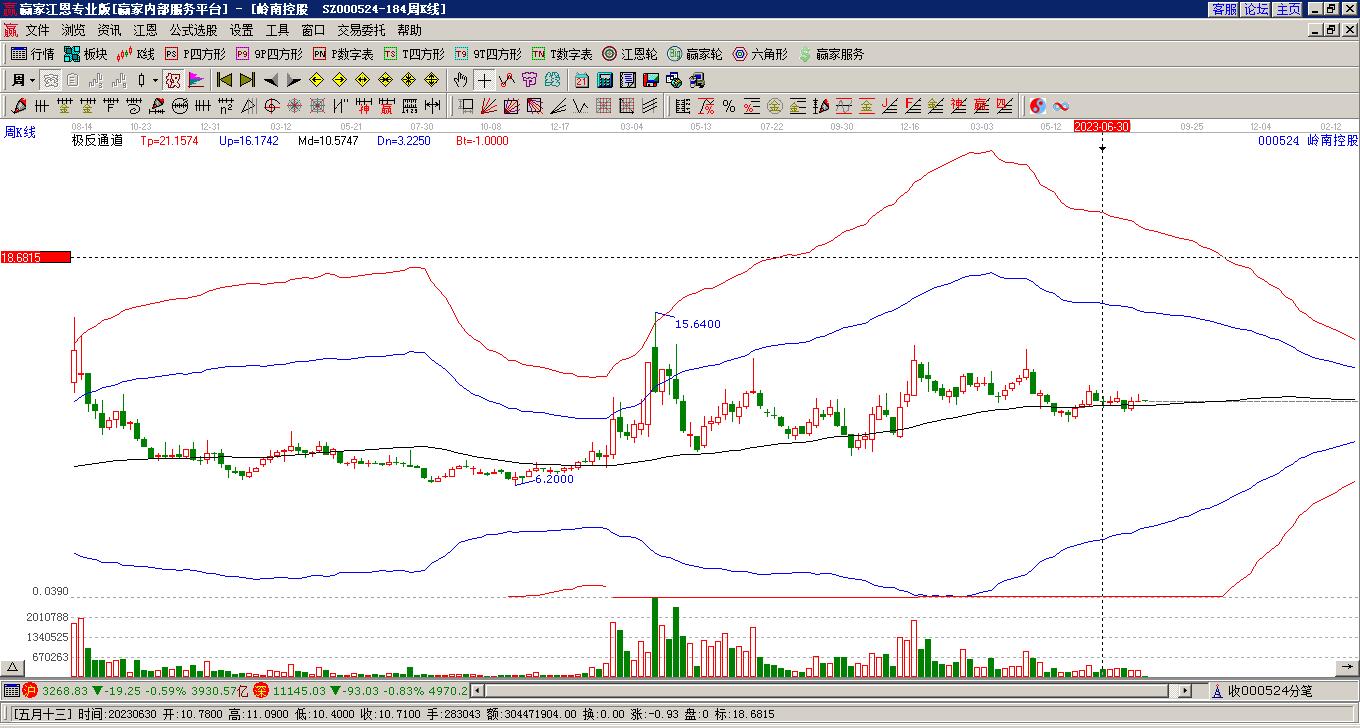The height and width of the screenshot is (728, 1360).
Task: Click the red 18.6815 price axis marker
Action: coord(36,257)
